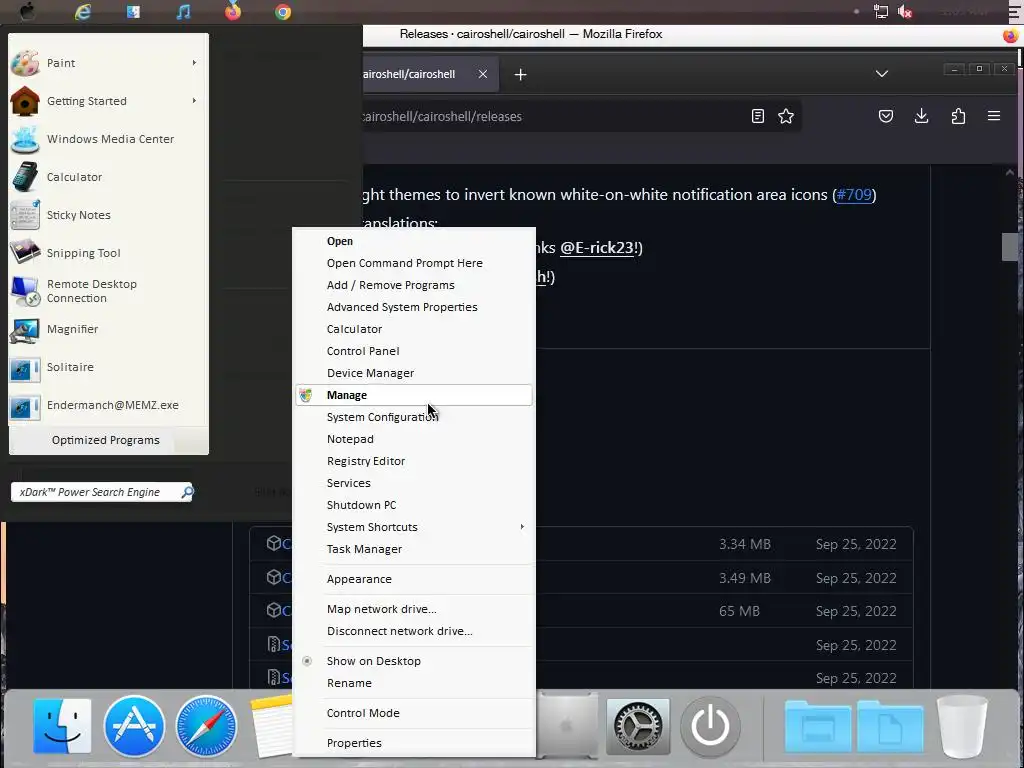
Task: Expand System Shortcuts submenu
Action: pyautogui.click(x=413, y=527)
